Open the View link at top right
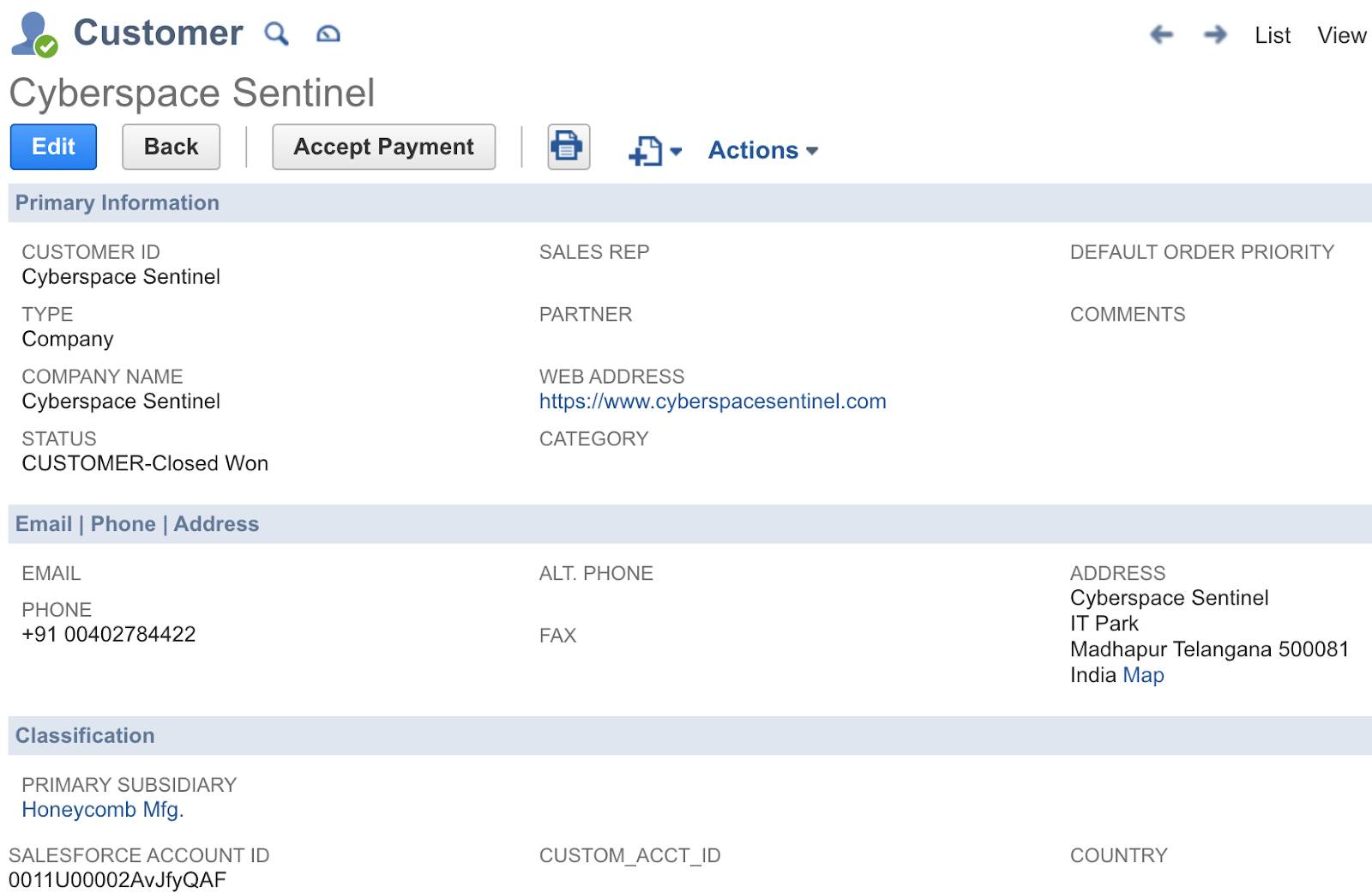Screen dimensions: 1372x893 (1341, 35)
